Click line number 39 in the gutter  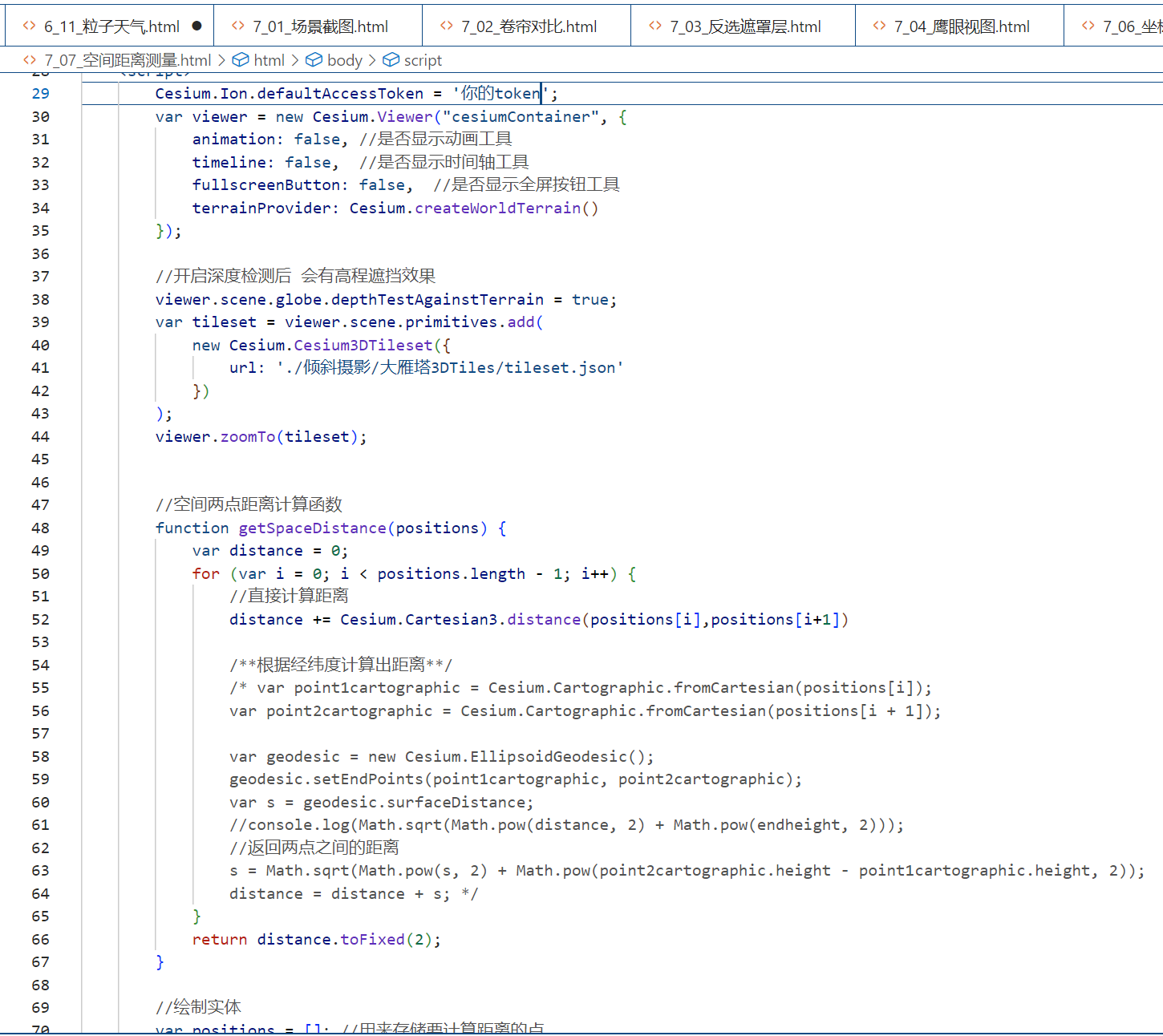41,322
